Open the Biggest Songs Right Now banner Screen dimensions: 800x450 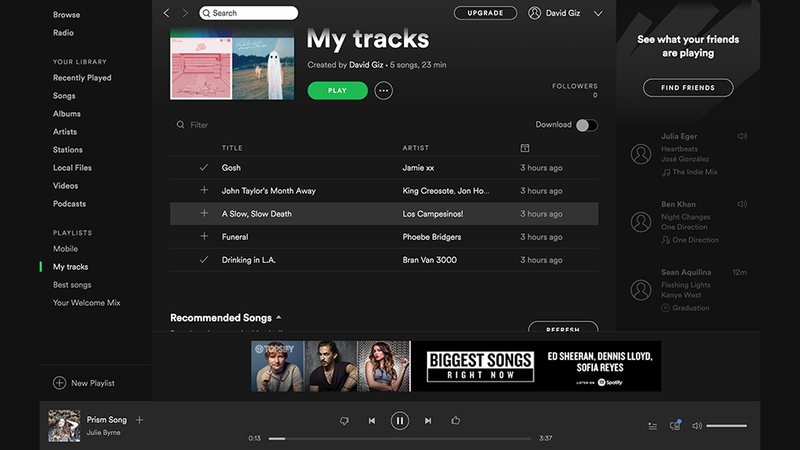tap(456, 366)
